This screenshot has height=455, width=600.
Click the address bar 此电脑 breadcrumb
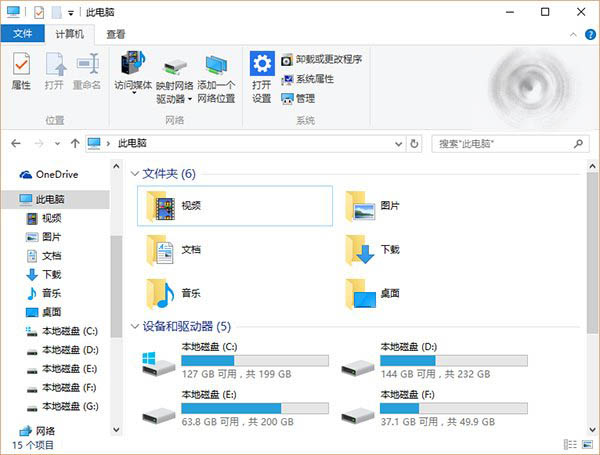(132, 143)
